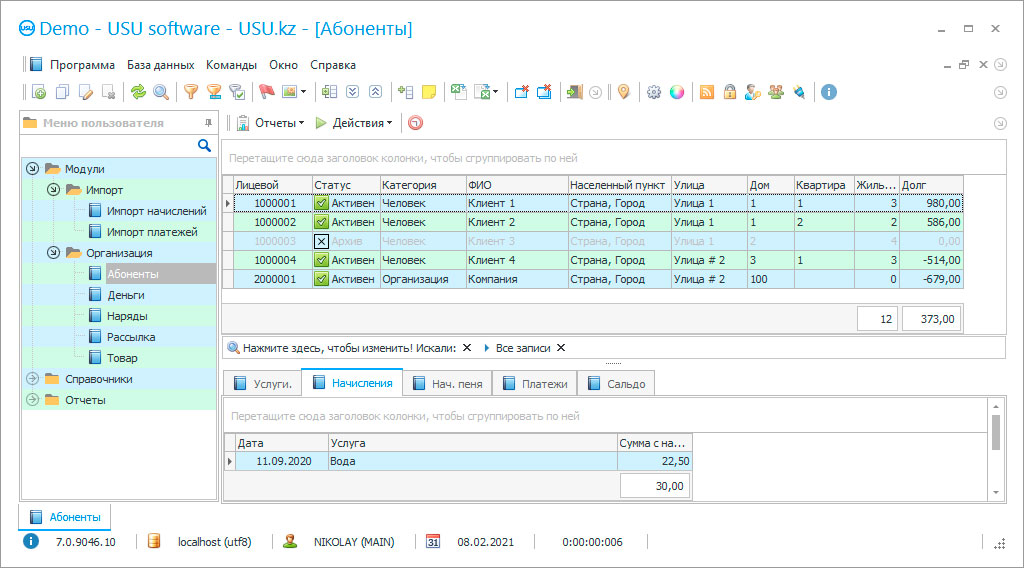This screenshot has height=568, width=1024.
Task: Click the RSS feed orange icon
Action: click(707, 92)
